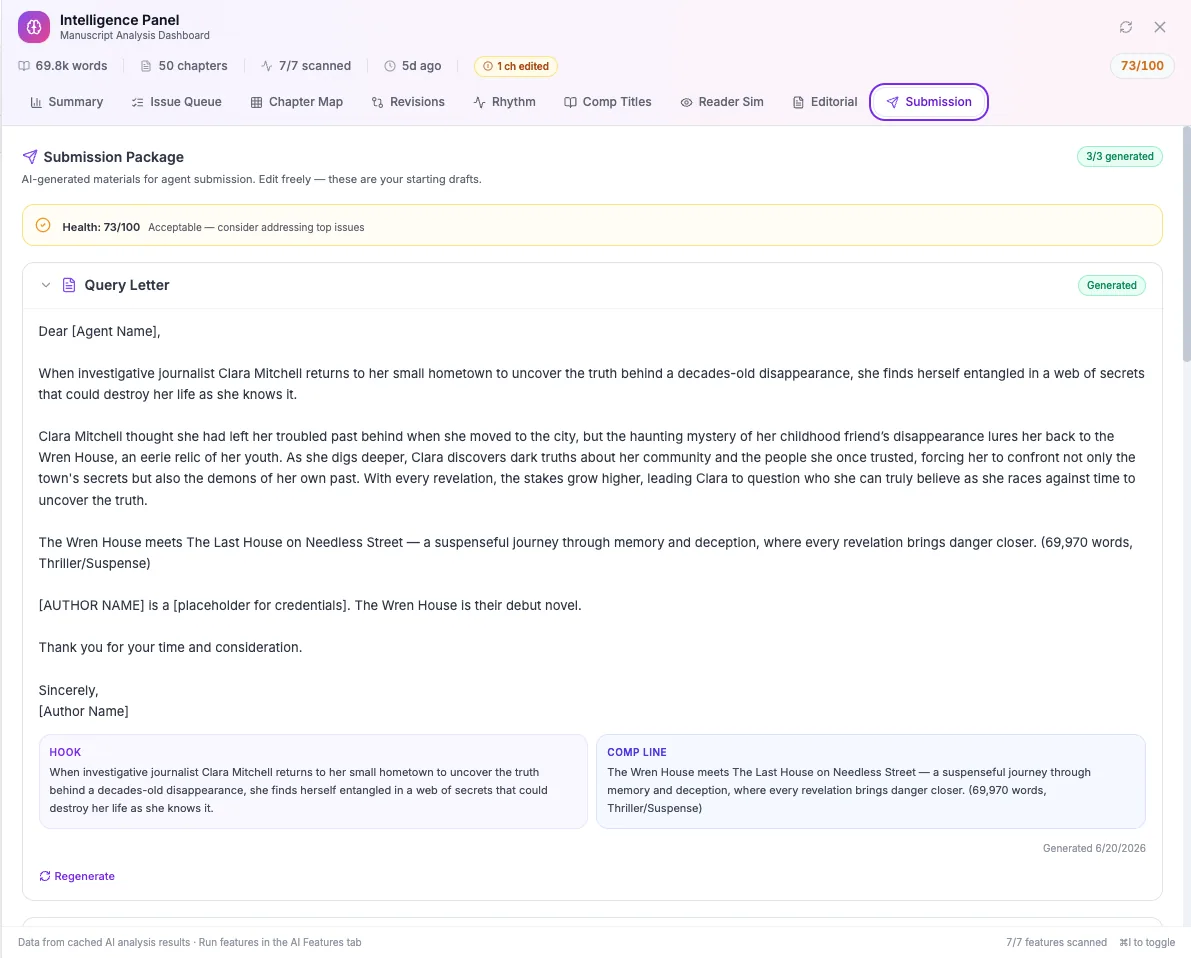Click the document icon beside 50 chapters

(x=146, y=66)
